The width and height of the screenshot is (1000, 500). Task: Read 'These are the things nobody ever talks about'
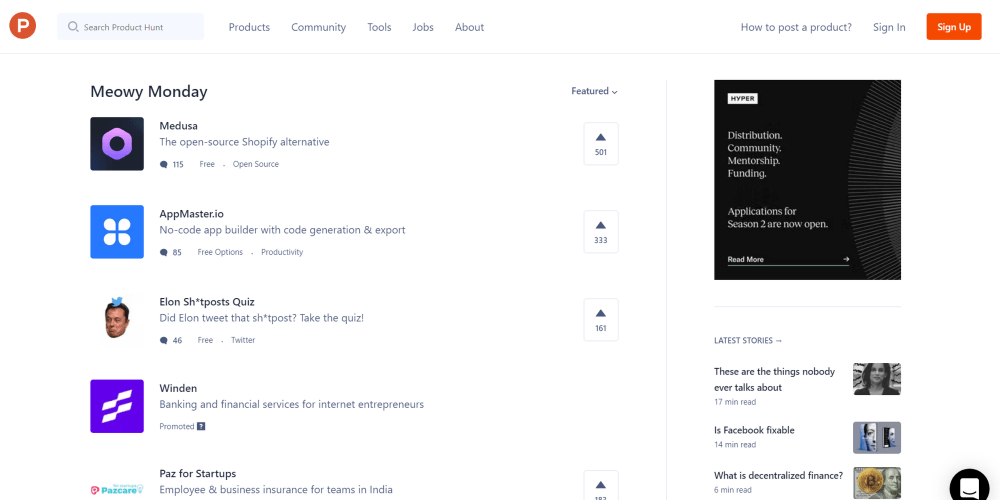tap(774, 379)
